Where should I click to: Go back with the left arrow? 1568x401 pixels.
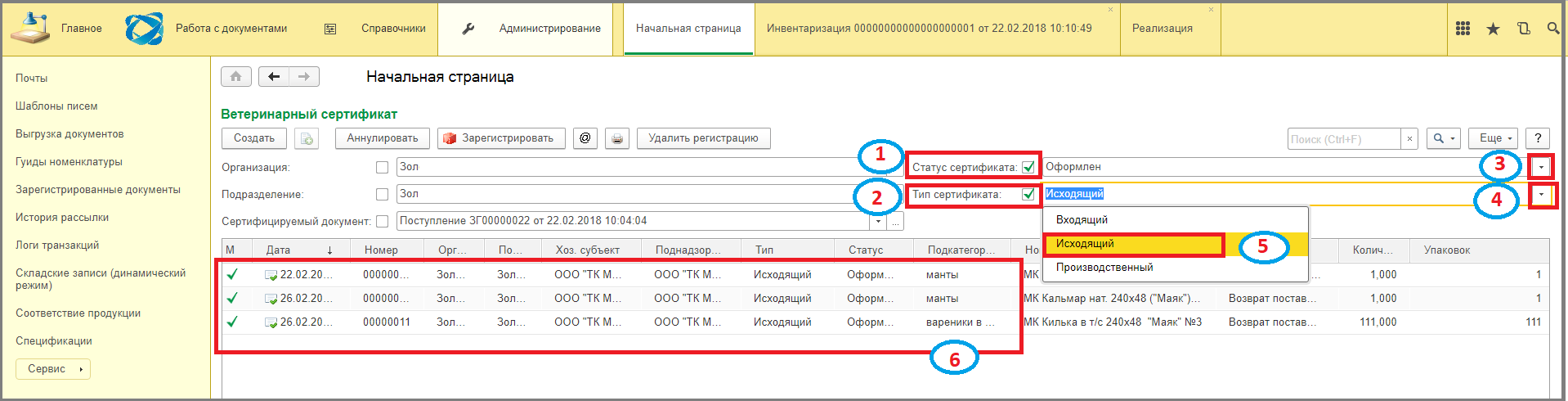[x=274, y=77]
